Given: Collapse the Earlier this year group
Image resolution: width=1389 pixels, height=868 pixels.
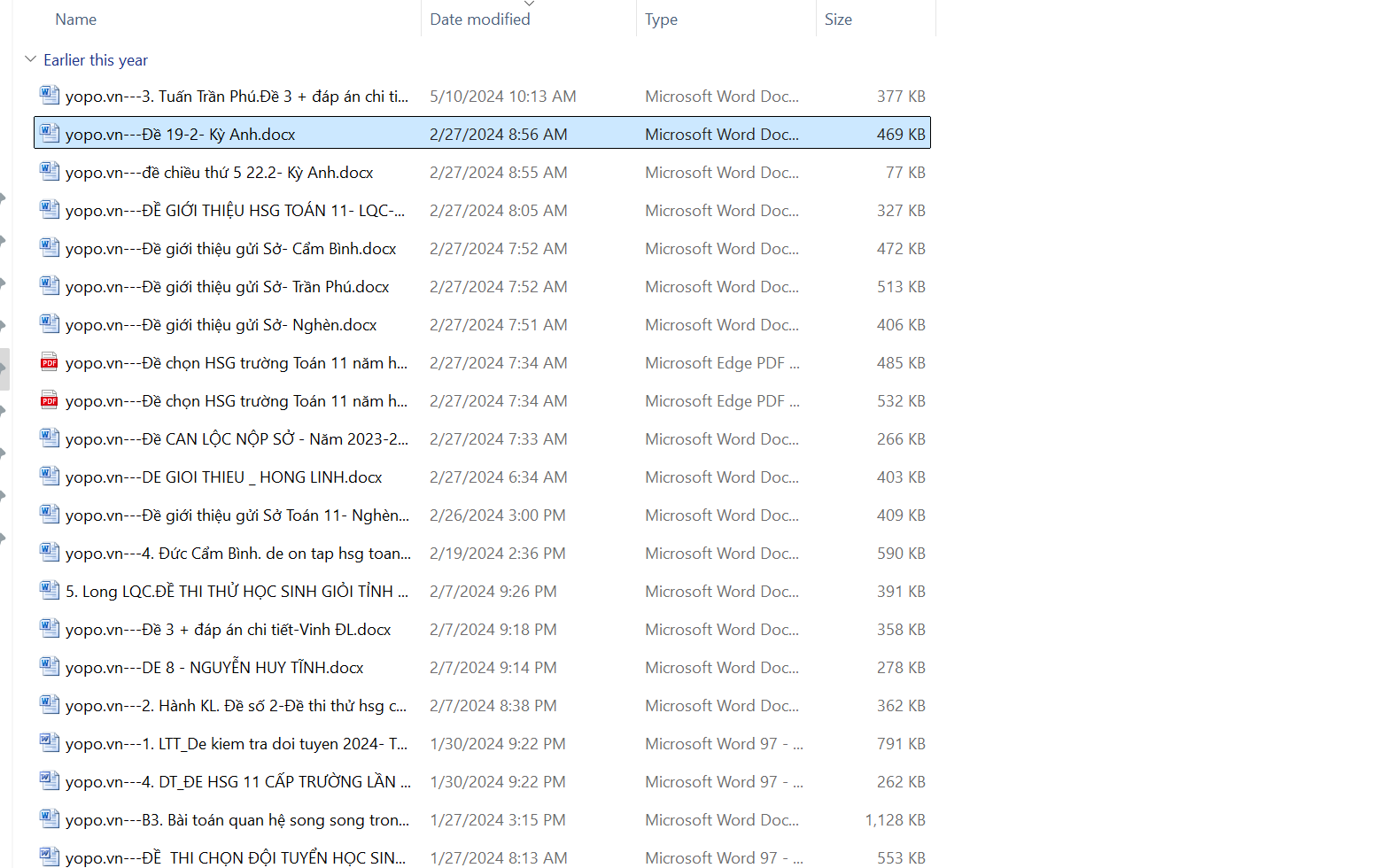Looking at the screenshot, I should coord(30,59).
